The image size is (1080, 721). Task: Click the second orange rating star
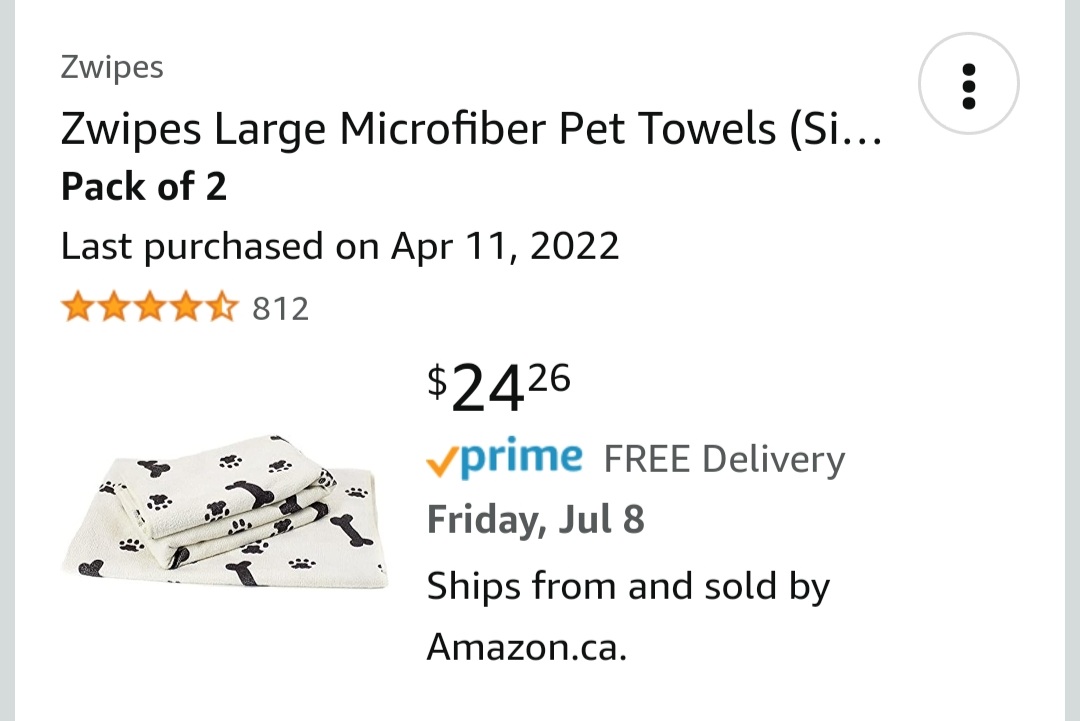coord(114,308)
